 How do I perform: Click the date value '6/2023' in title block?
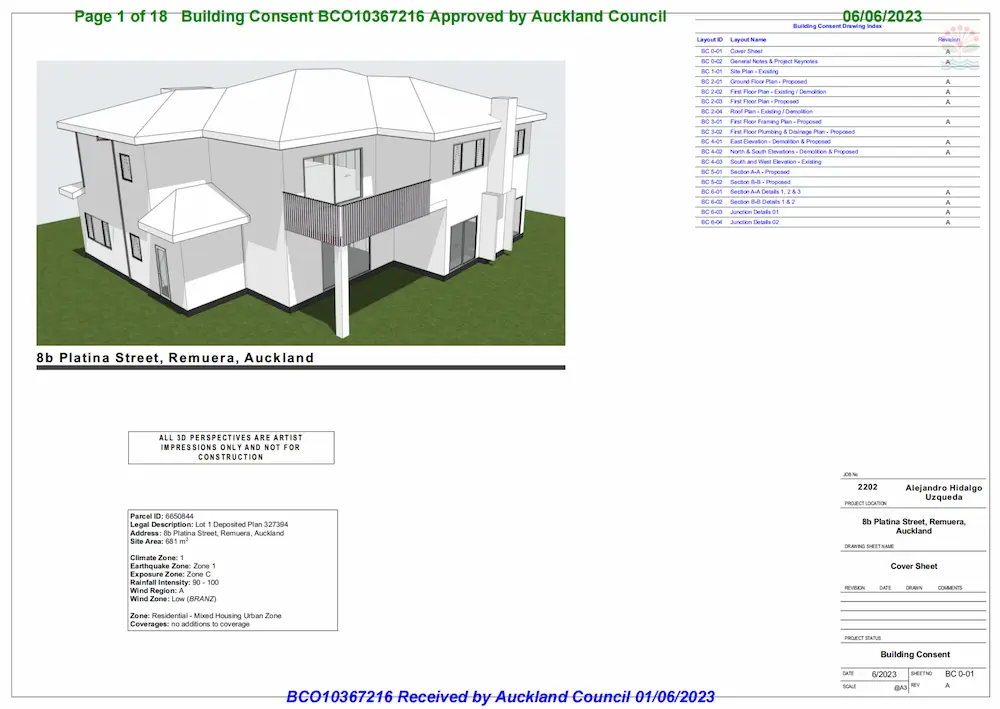click(x=884, y=675)
